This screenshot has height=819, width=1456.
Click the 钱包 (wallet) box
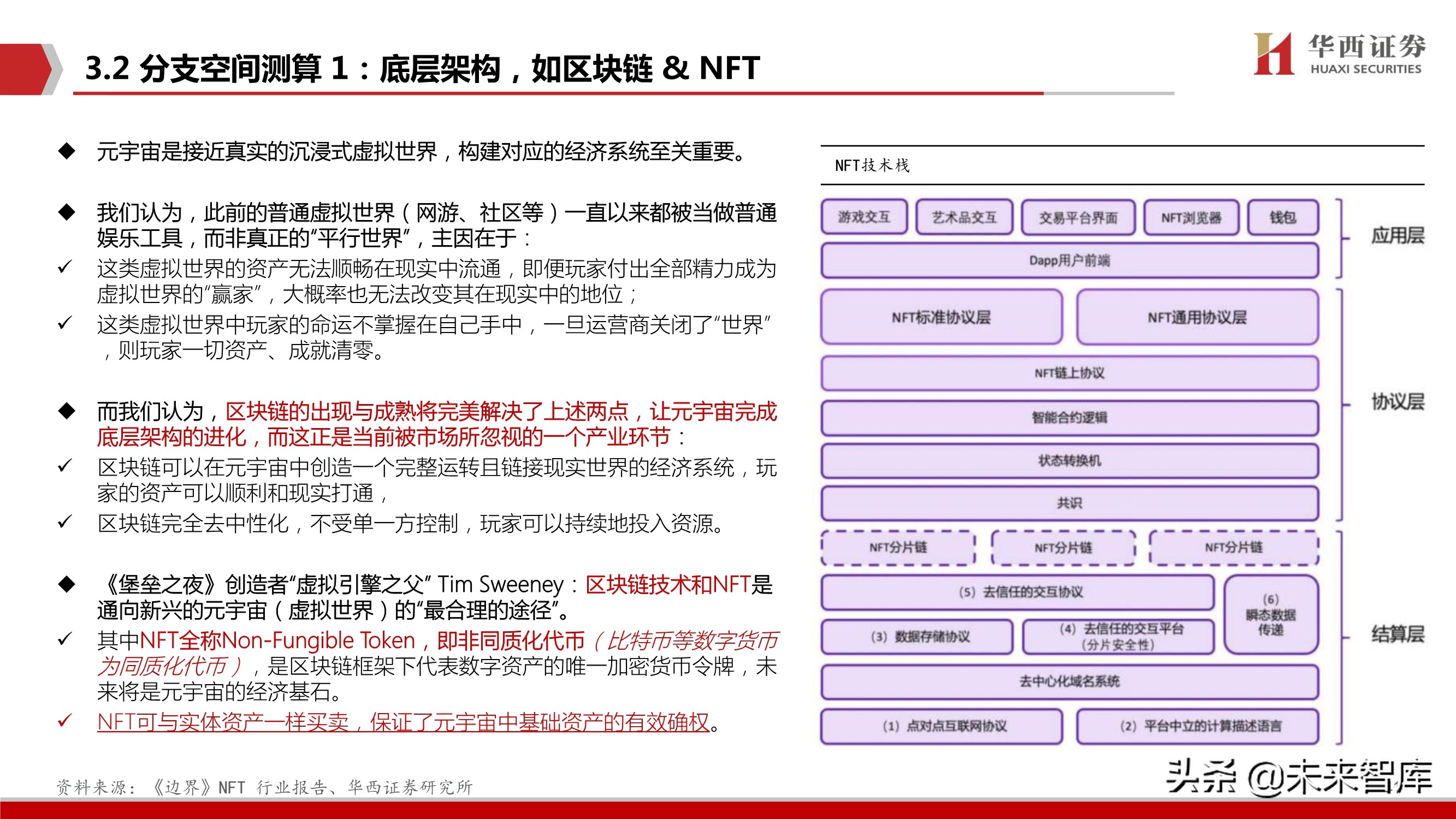1283,218
